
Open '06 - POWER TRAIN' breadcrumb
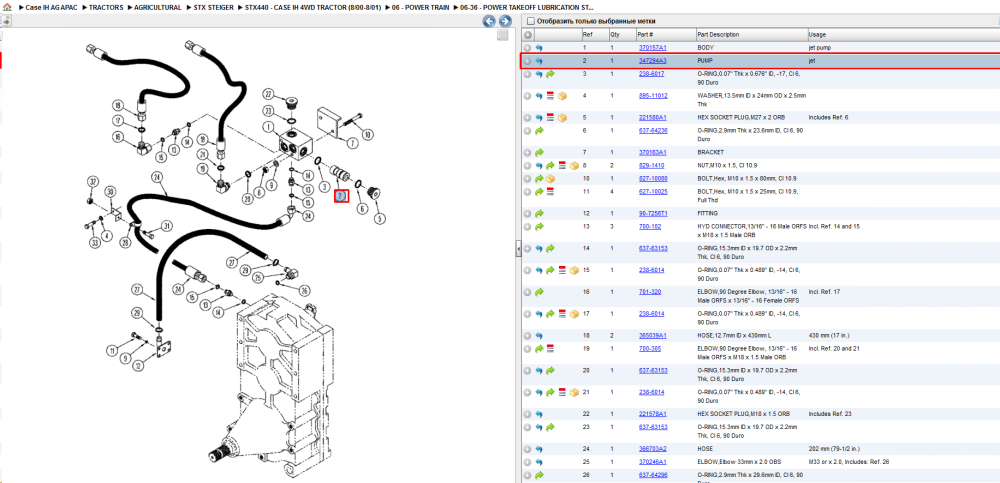tap(420, 8)
